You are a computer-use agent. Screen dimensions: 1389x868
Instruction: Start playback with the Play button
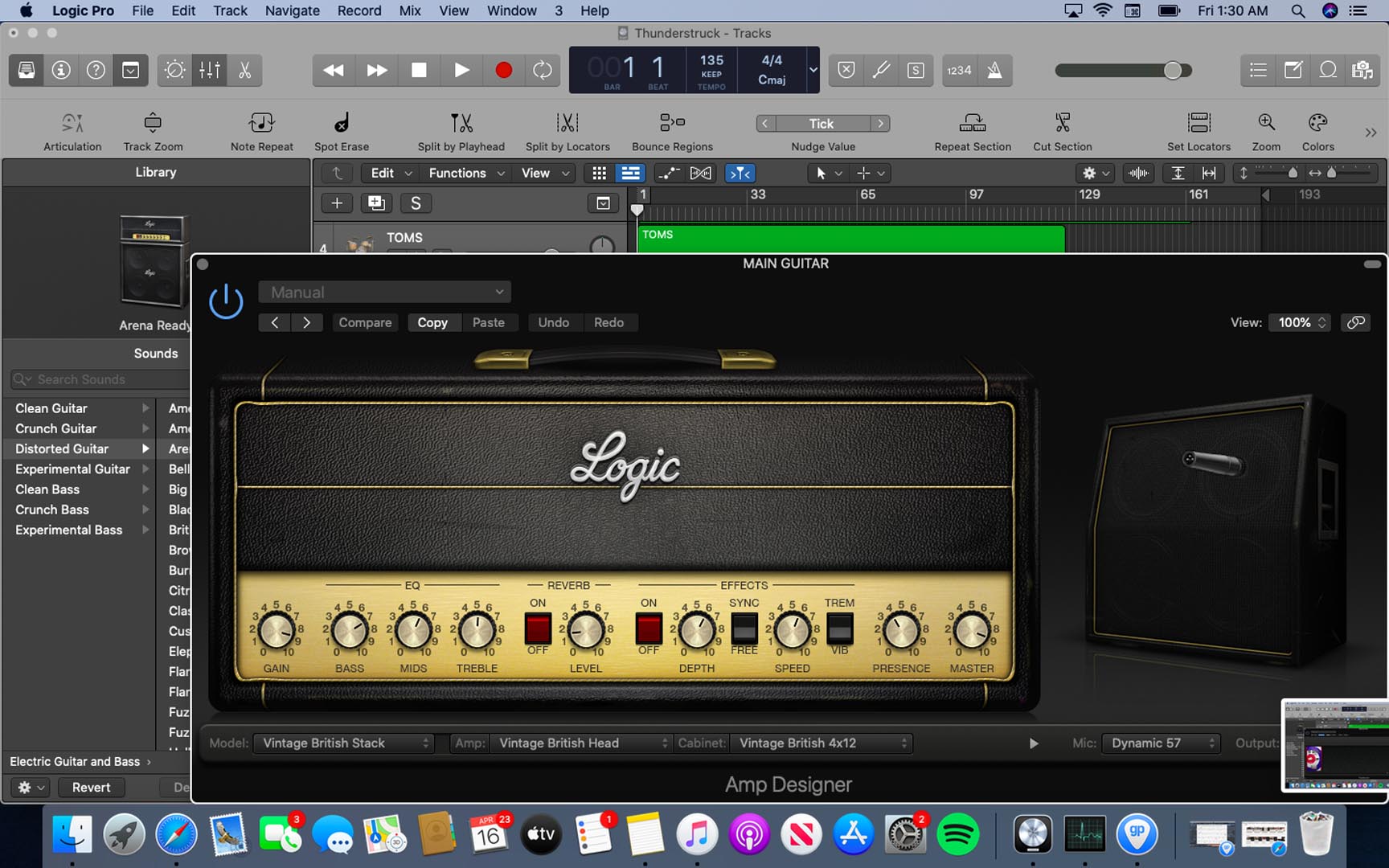[461, 70]
